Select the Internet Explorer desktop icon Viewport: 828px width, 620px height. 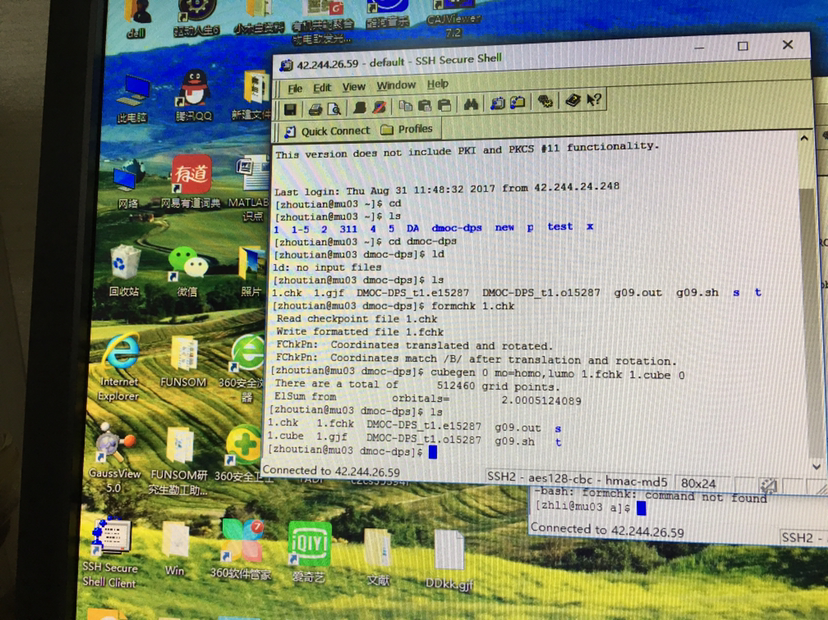point(119,367)
